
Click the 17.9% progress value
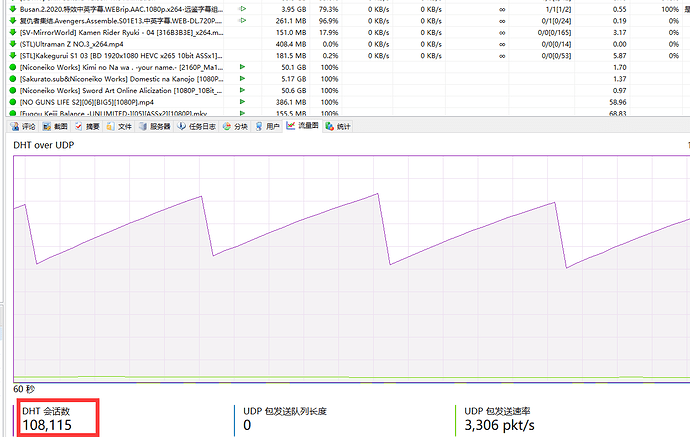pos(328,33)
